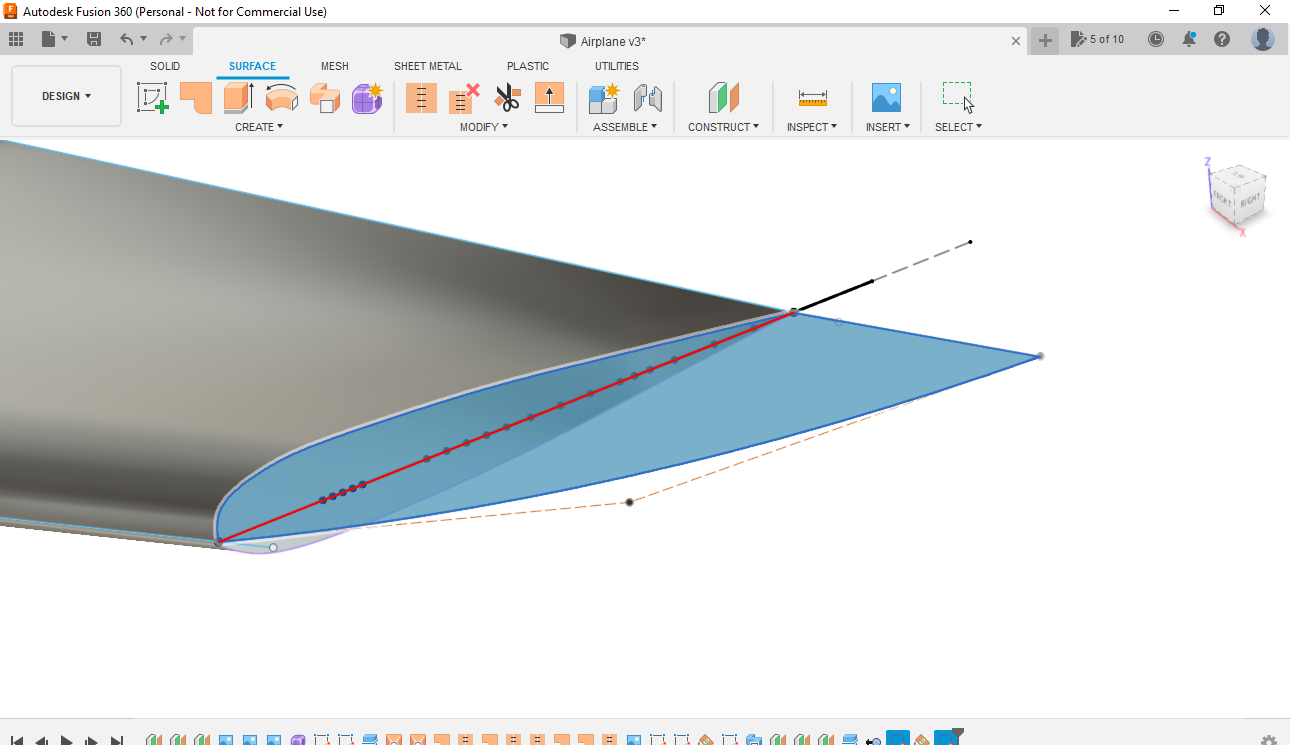Insert a Canvas image

(886, 97)
